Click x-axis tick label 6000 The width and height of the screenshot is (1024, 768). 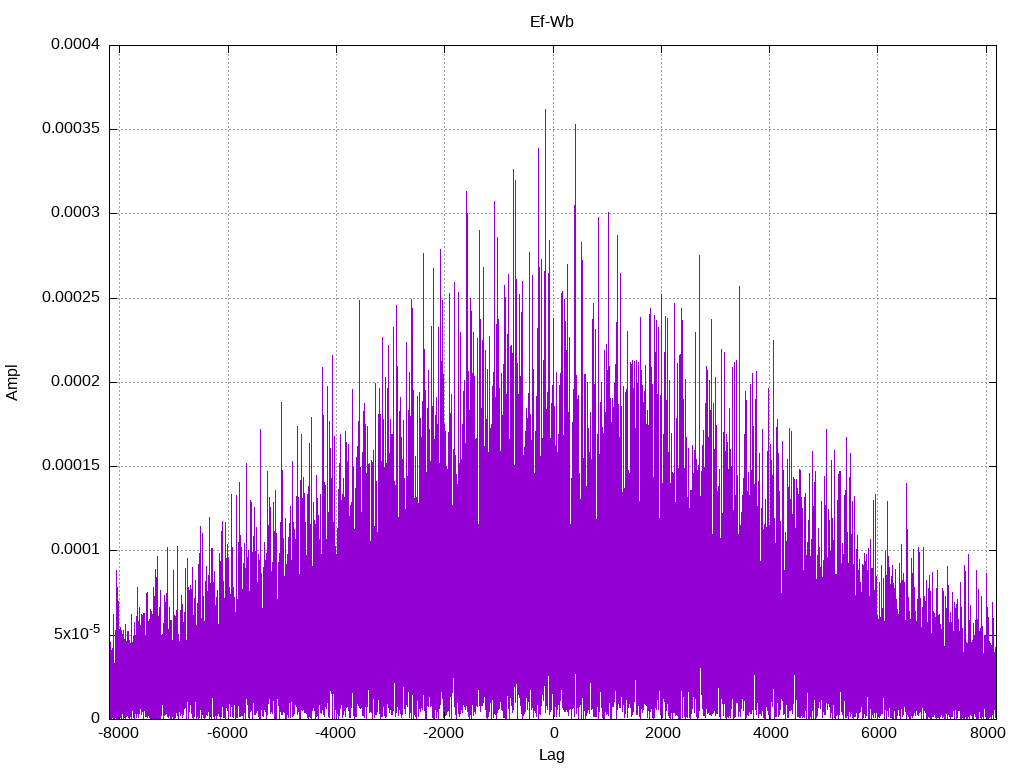coord(879,733)
